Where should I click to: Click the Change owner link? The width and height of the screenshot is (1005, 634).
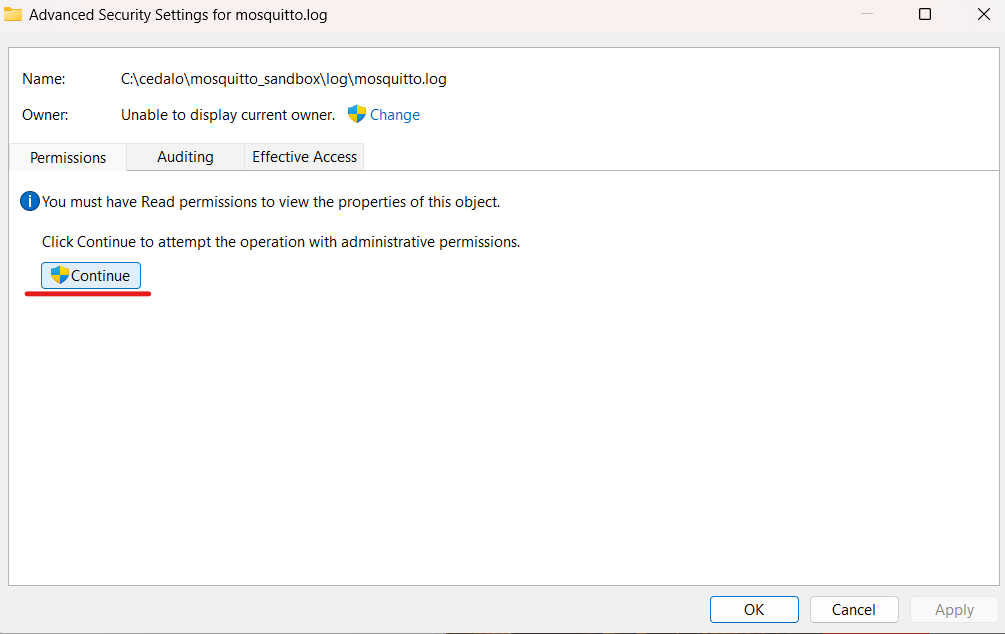tap(394, 114)
